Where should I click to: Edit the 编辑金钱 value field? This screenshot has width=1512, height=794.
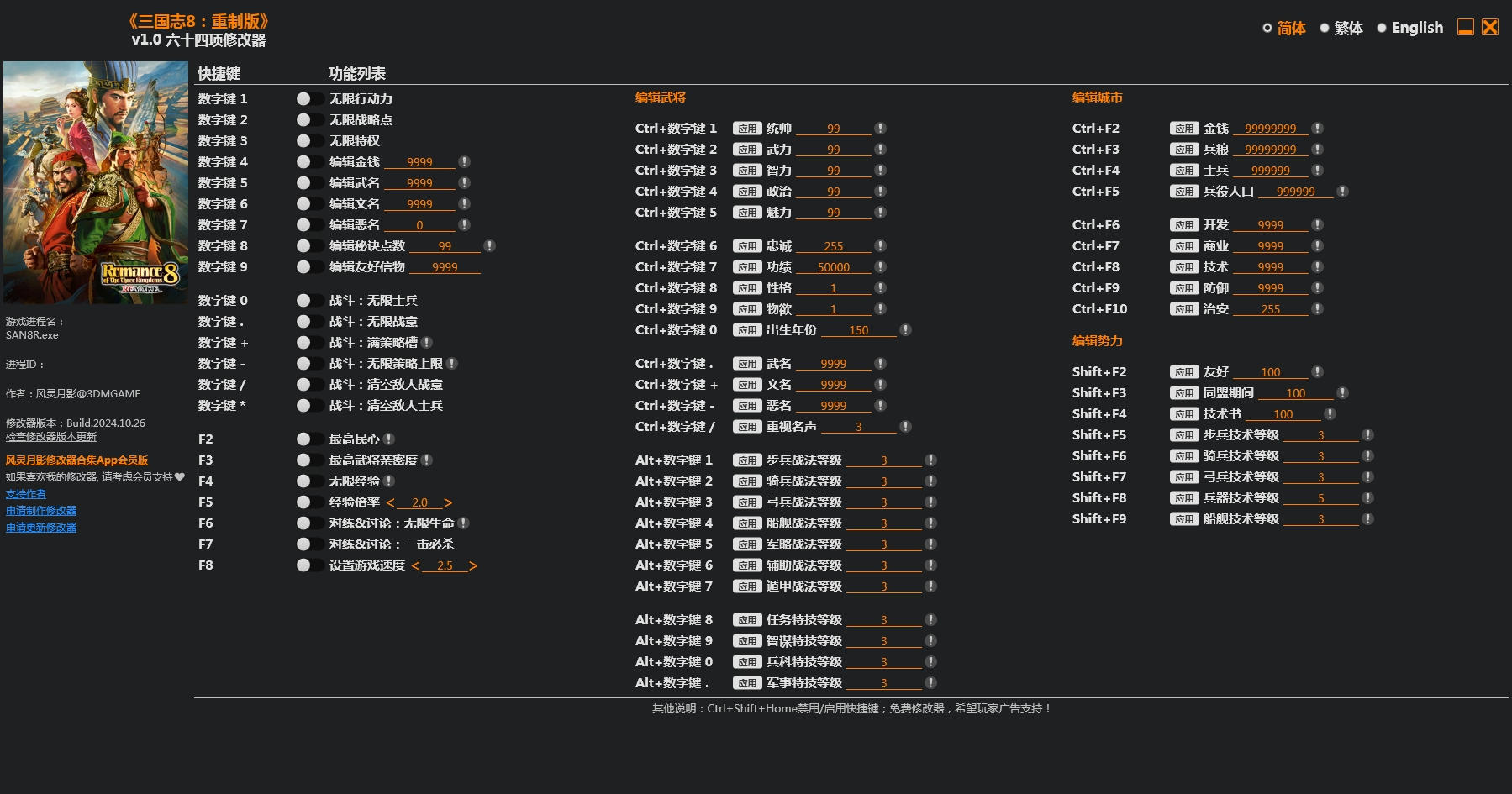[419, 162]
